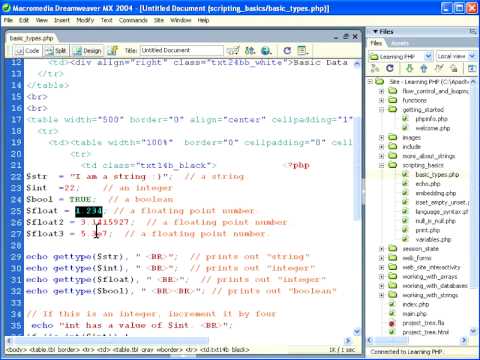Expand the include folder
Image resolution: width=480 pixels, height=360 pixels.
(382, 147)
